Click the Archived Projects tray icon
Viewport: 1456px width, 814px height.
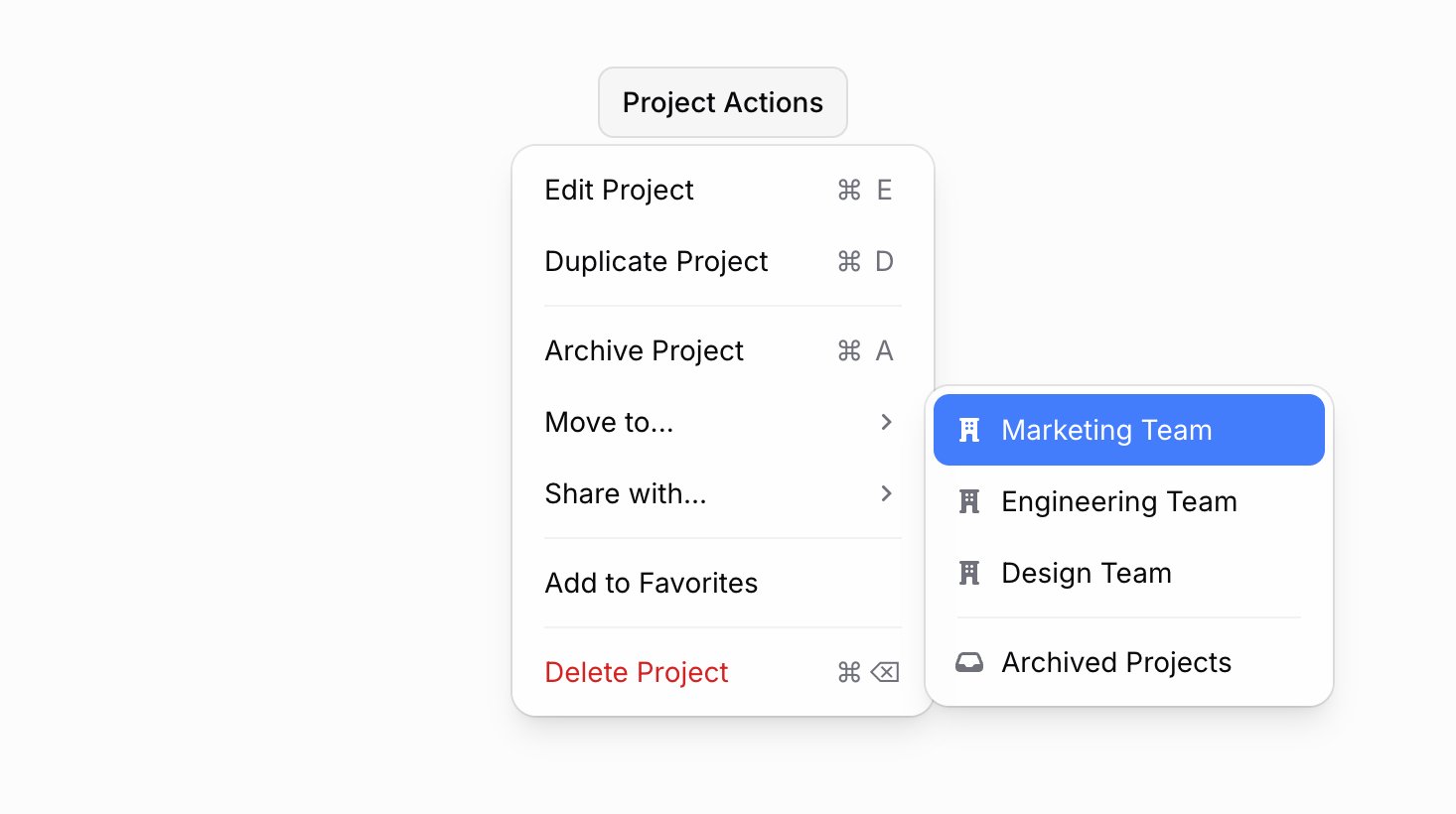[969, 662]
